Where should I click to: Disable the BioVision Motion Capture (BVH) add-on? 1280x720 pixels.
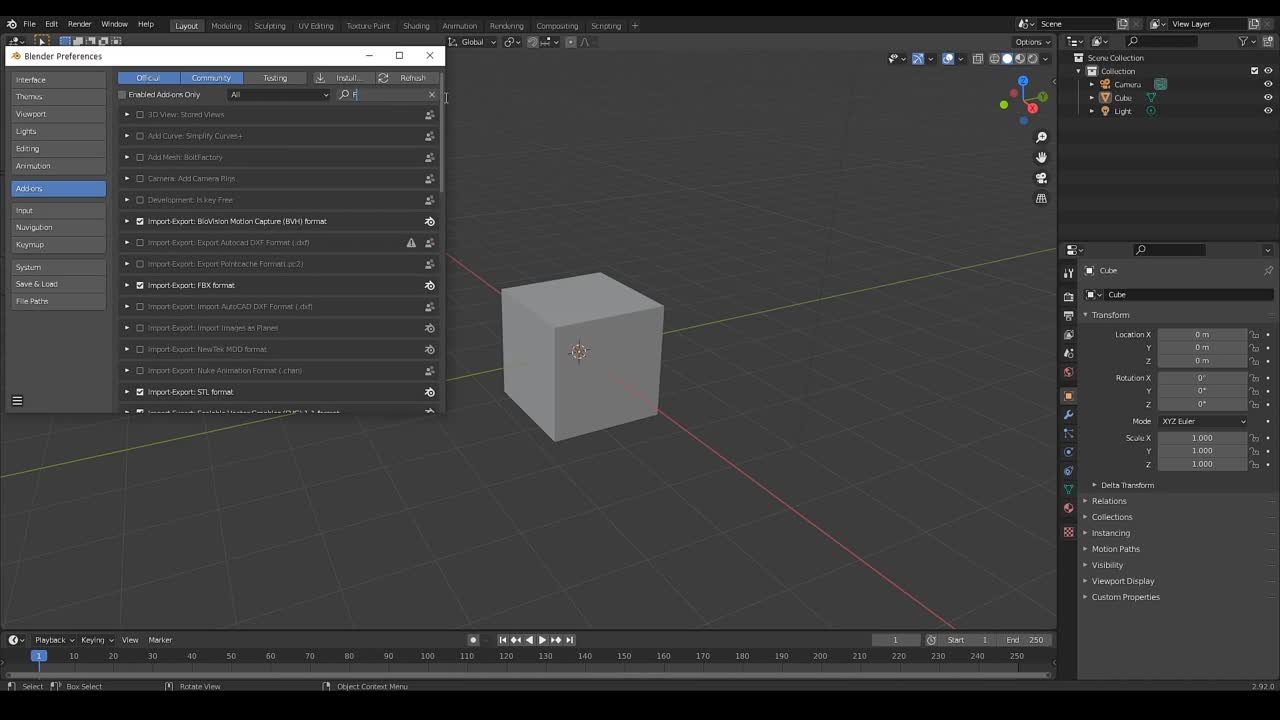tap(140, 221)
